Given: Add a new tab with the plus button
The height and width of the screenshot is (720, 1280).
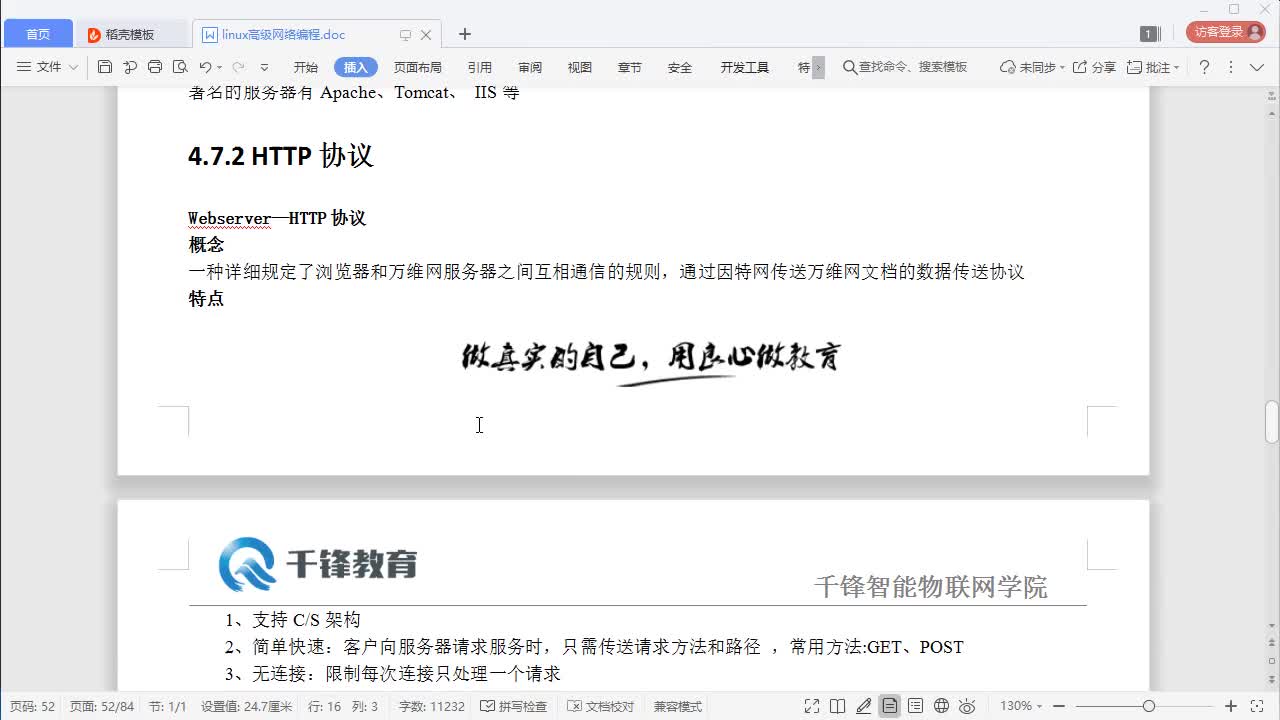Looking at the screenshot, I should 464,34.
